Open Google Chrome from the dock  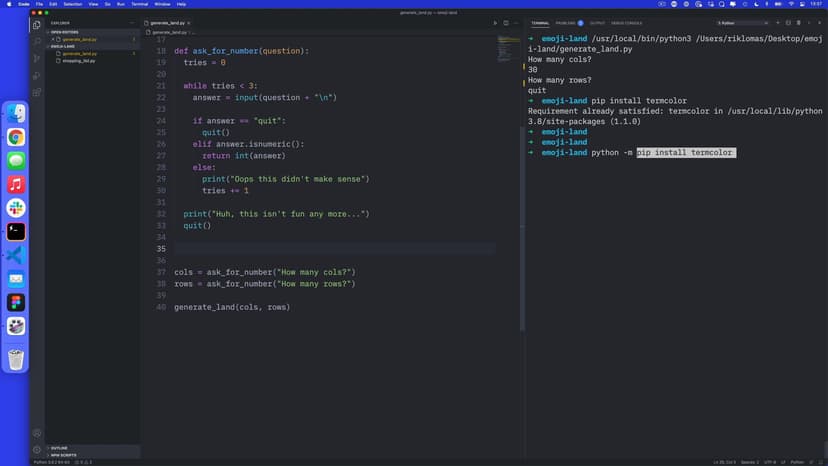16,137
